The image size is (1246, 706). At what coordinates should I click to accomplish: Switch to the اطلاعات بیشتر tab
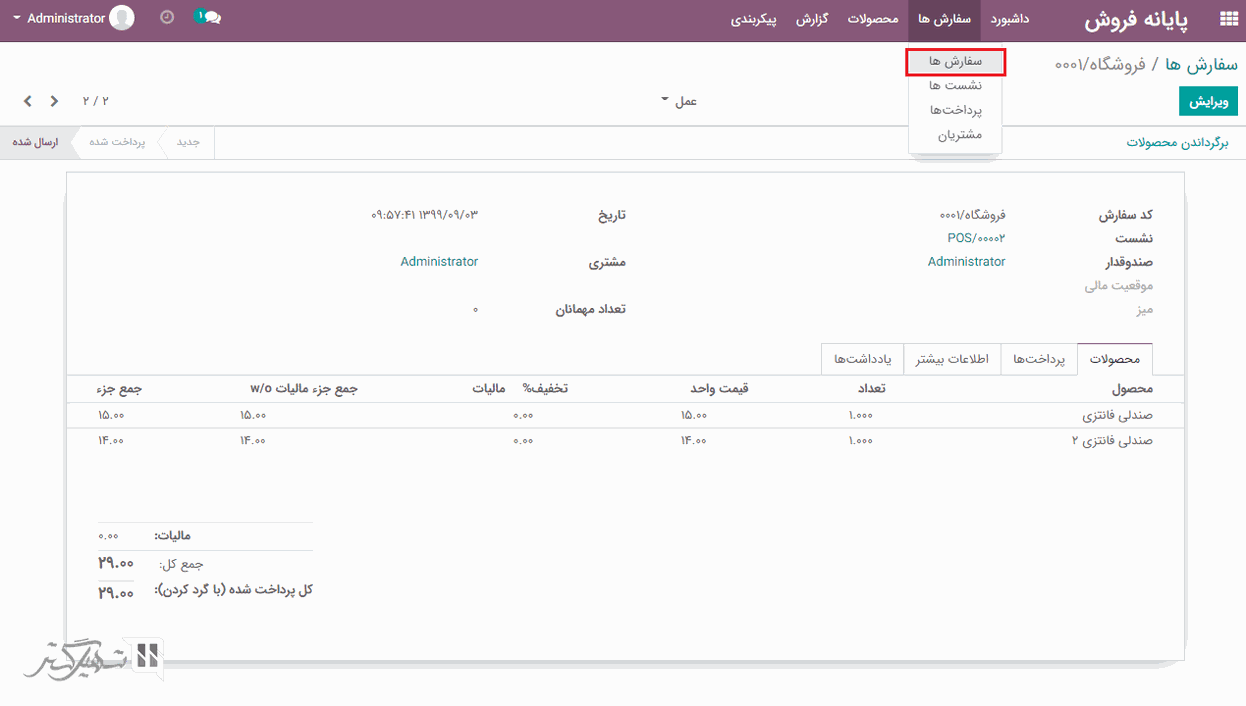pyautogui.click(x=952, y=359)
